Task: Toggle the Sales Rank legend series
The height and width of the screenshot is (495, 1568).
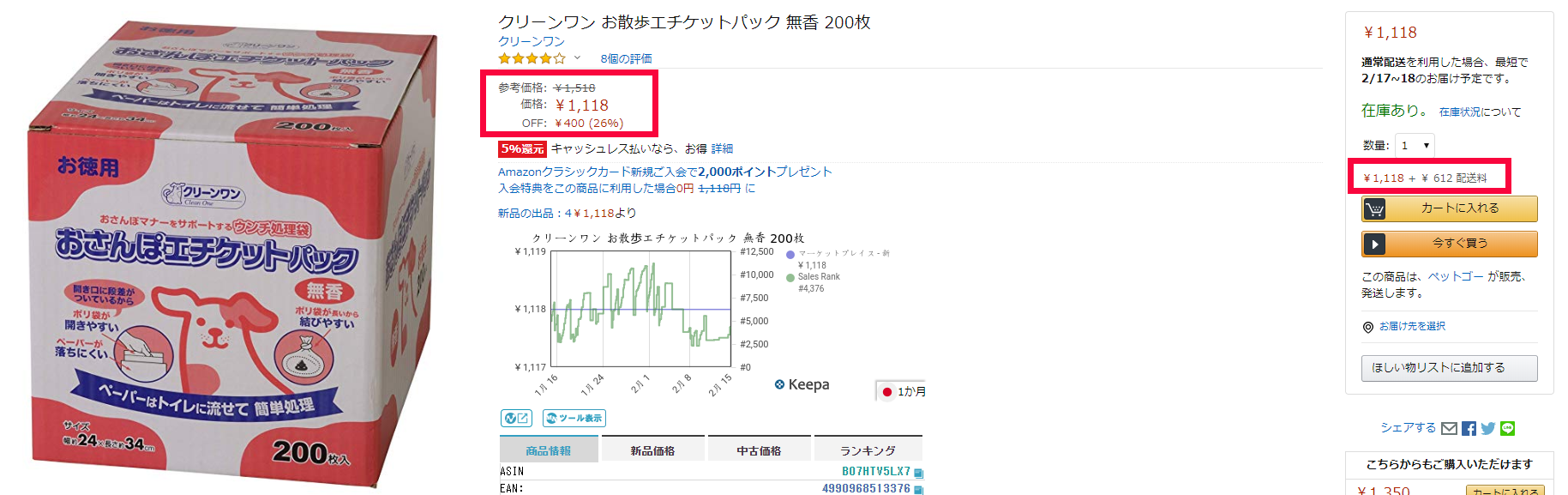Action: (x=818, y=277)
